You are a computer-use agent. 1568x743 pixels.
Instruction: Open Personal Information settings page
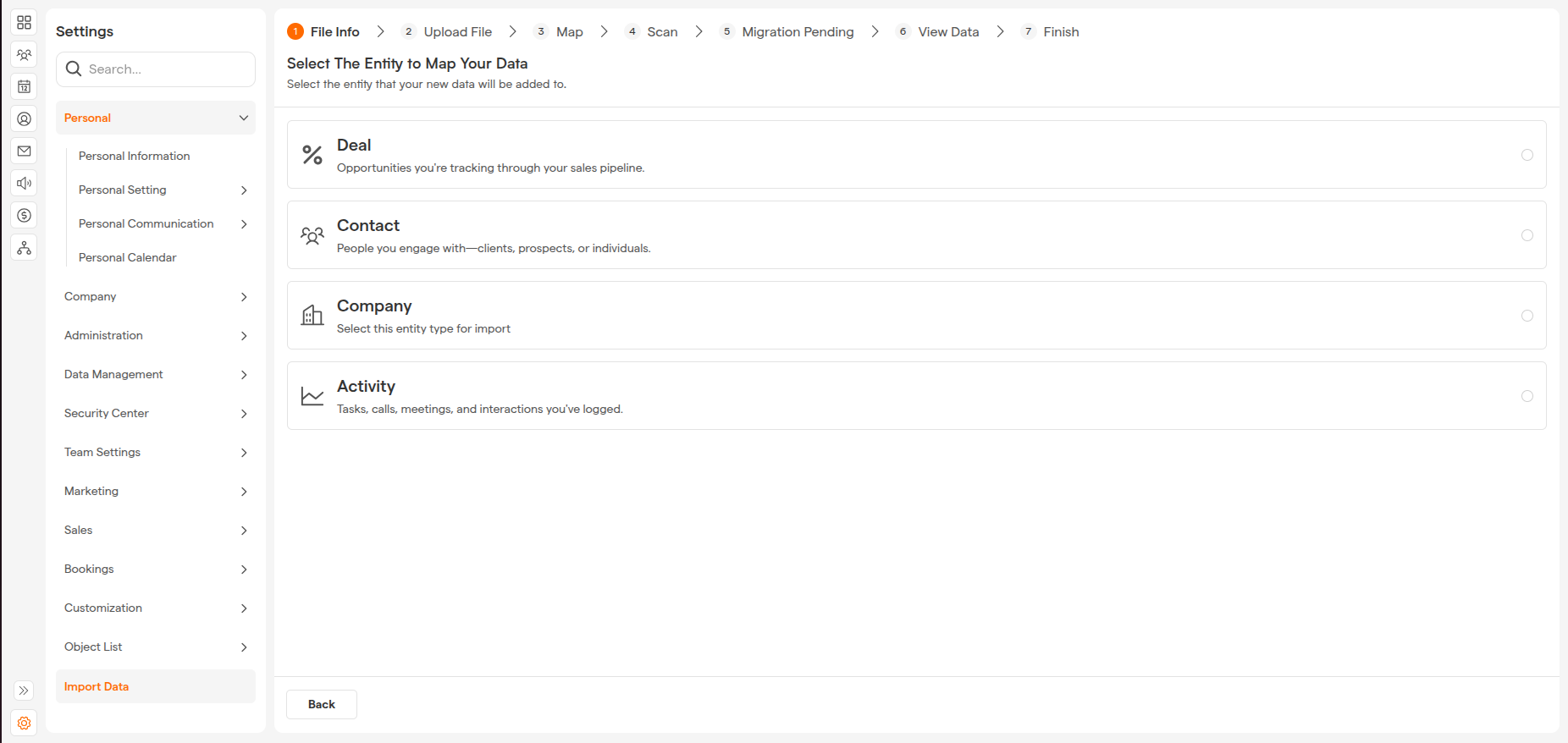tap(134, 156)
